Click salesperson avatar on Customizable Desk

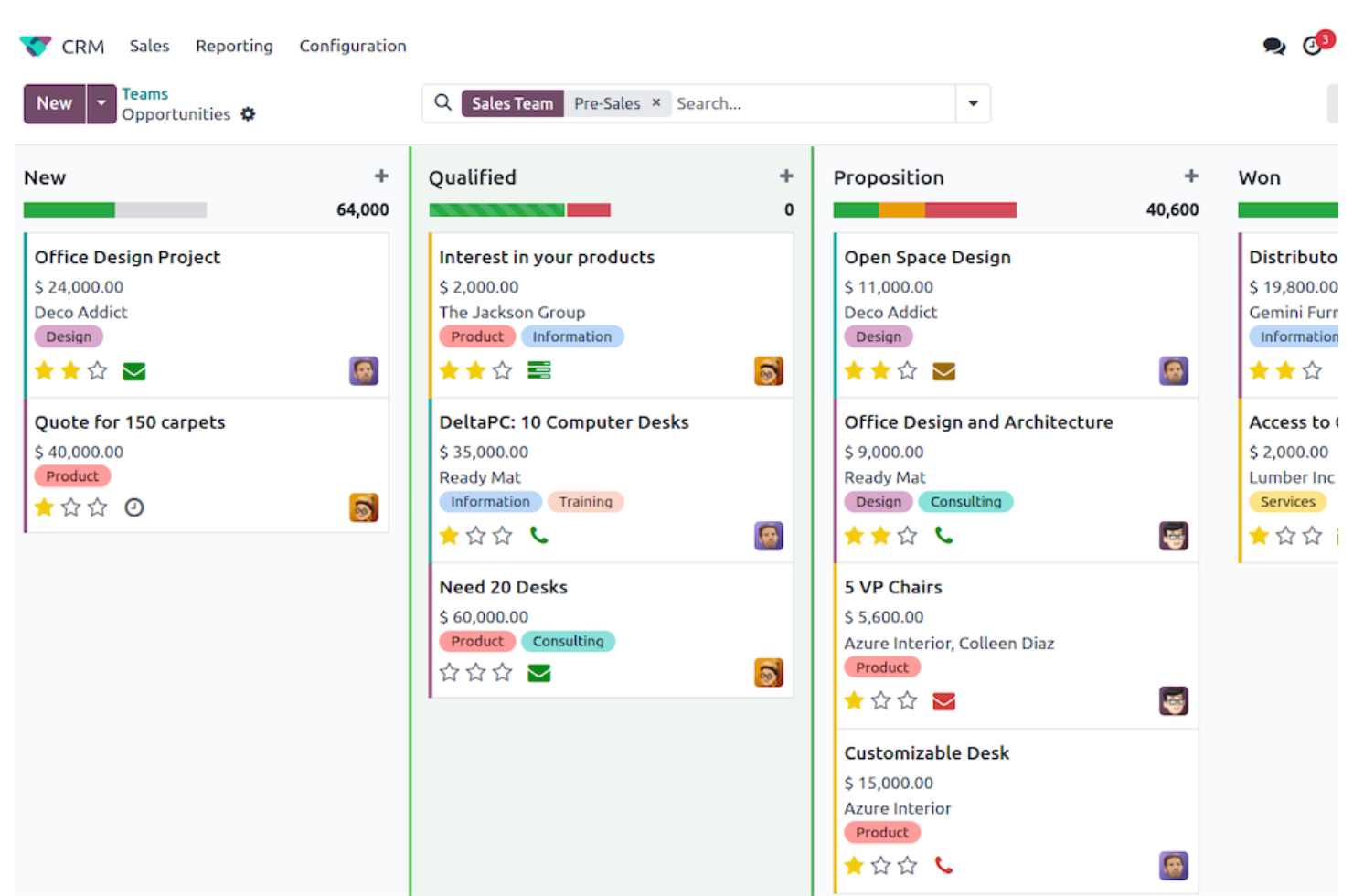pyautogui.click(x=1174, y=866)
